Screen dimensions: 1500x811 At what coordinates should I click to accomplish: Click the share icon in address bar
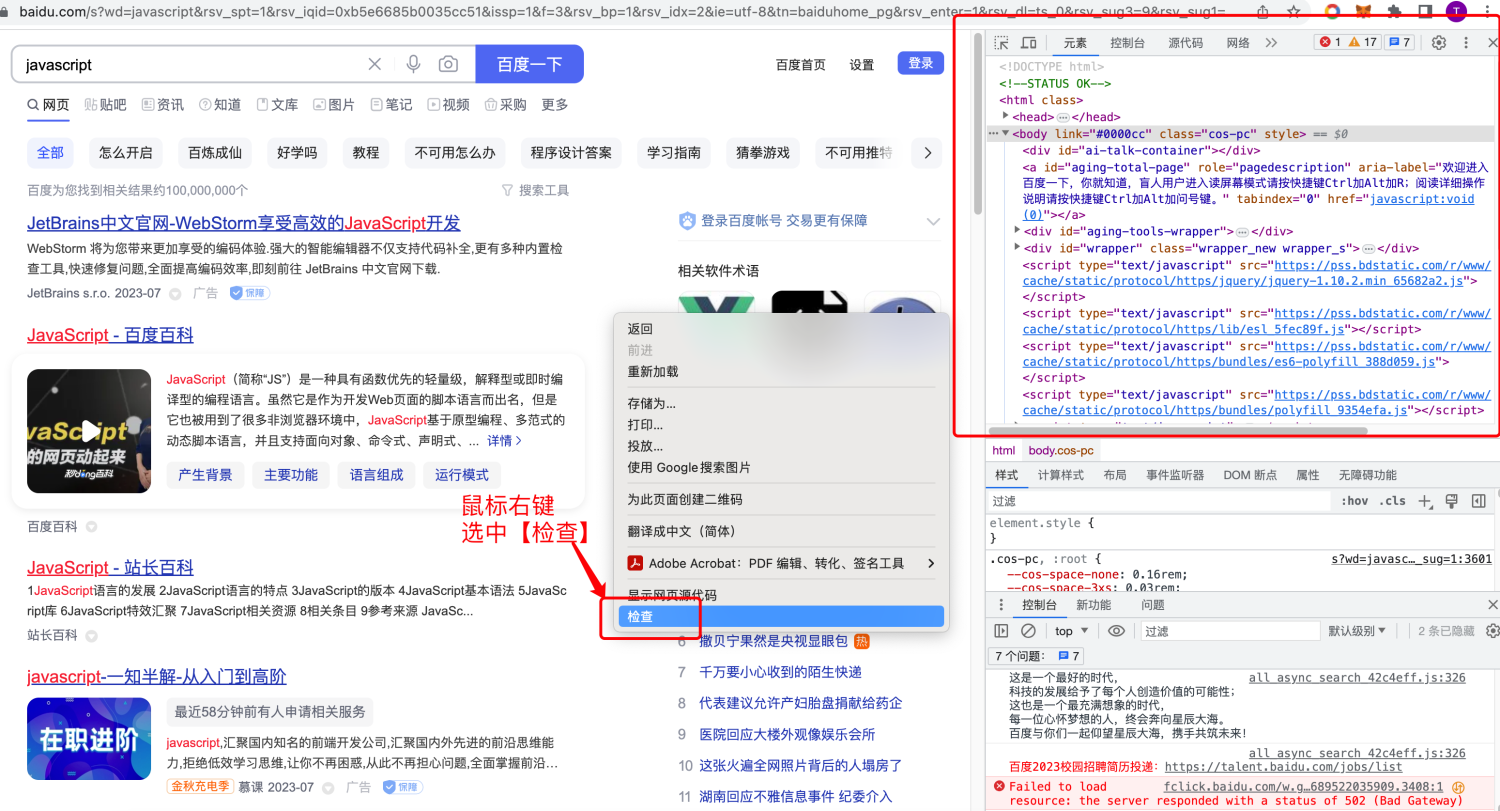click(1264, 11)
